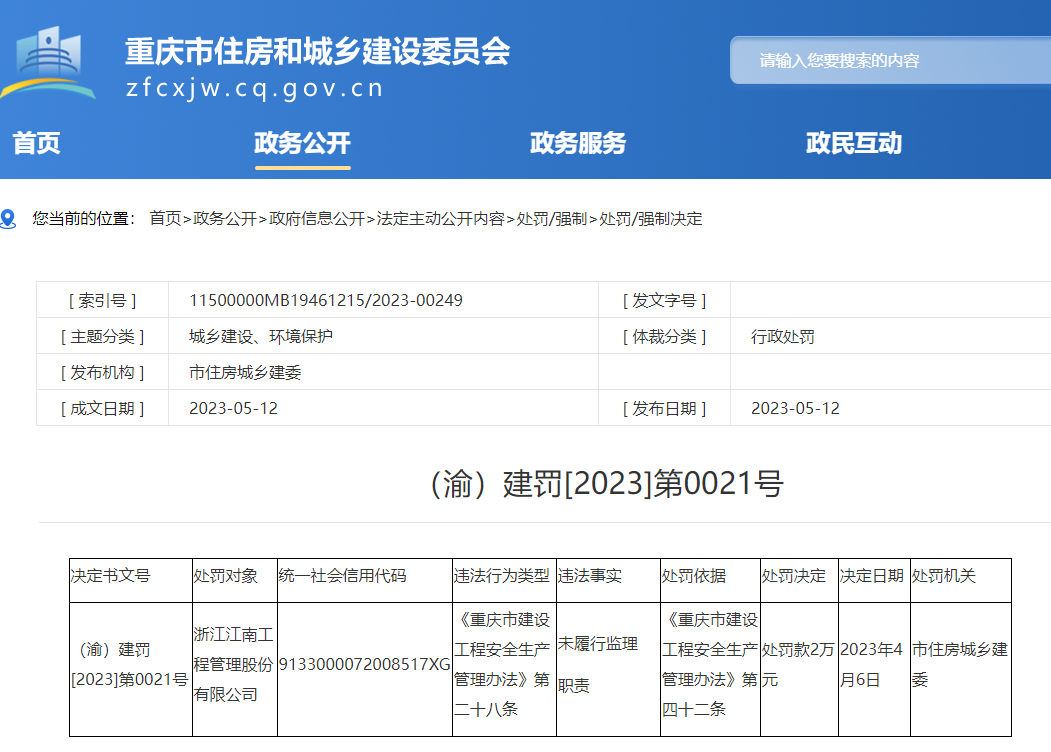
Task: Click the Chongqing housing committee logo icon
Action: pos(50,64)
